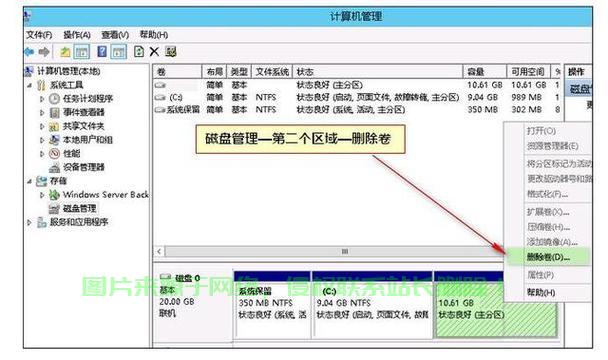The image size is (608, 360).
Task: Click the Device Manager icon in tree
Action: [54, 168]
